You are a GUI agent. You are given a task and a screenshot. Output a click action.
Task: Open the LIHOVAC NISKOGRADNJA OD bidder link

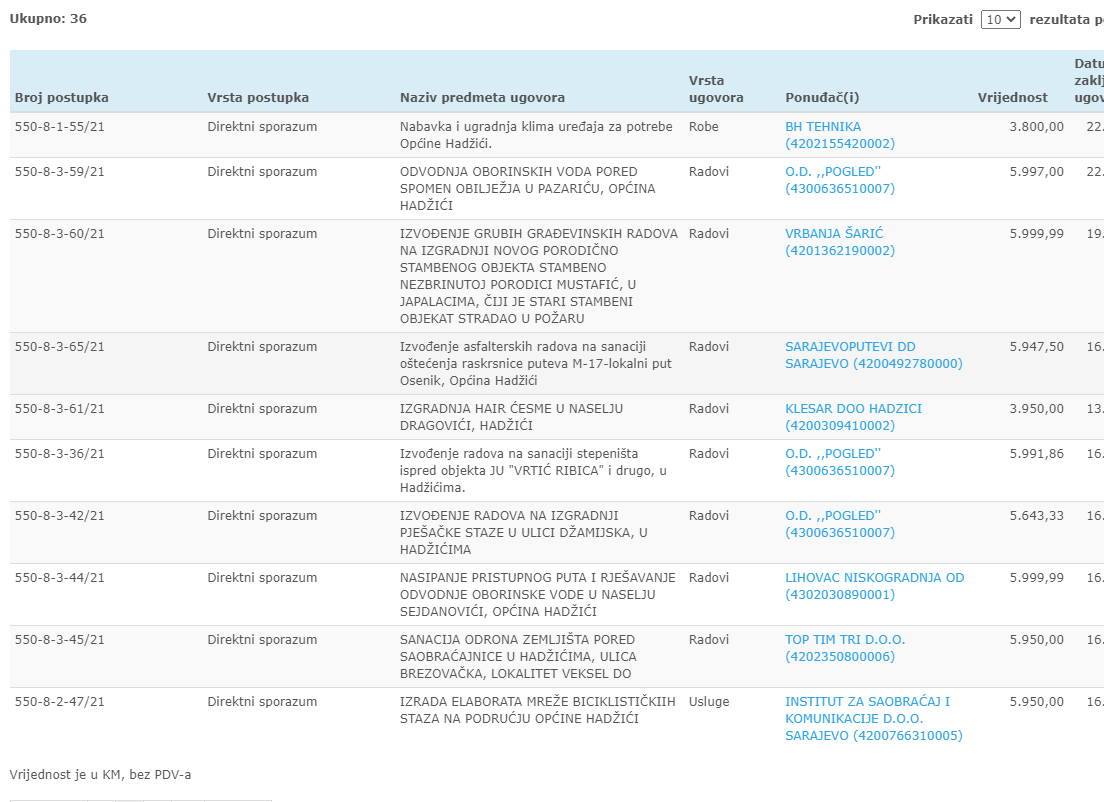pyautogui.click(x=874, y=586)
